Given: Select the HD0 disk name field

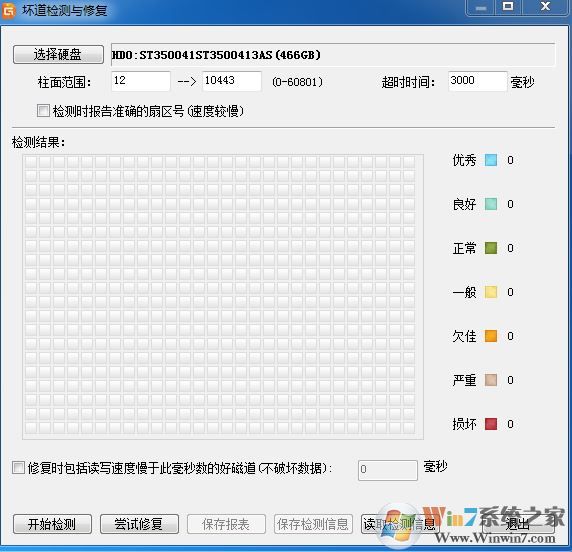Looking at the screenshot, I should click(x=333, y=55).
